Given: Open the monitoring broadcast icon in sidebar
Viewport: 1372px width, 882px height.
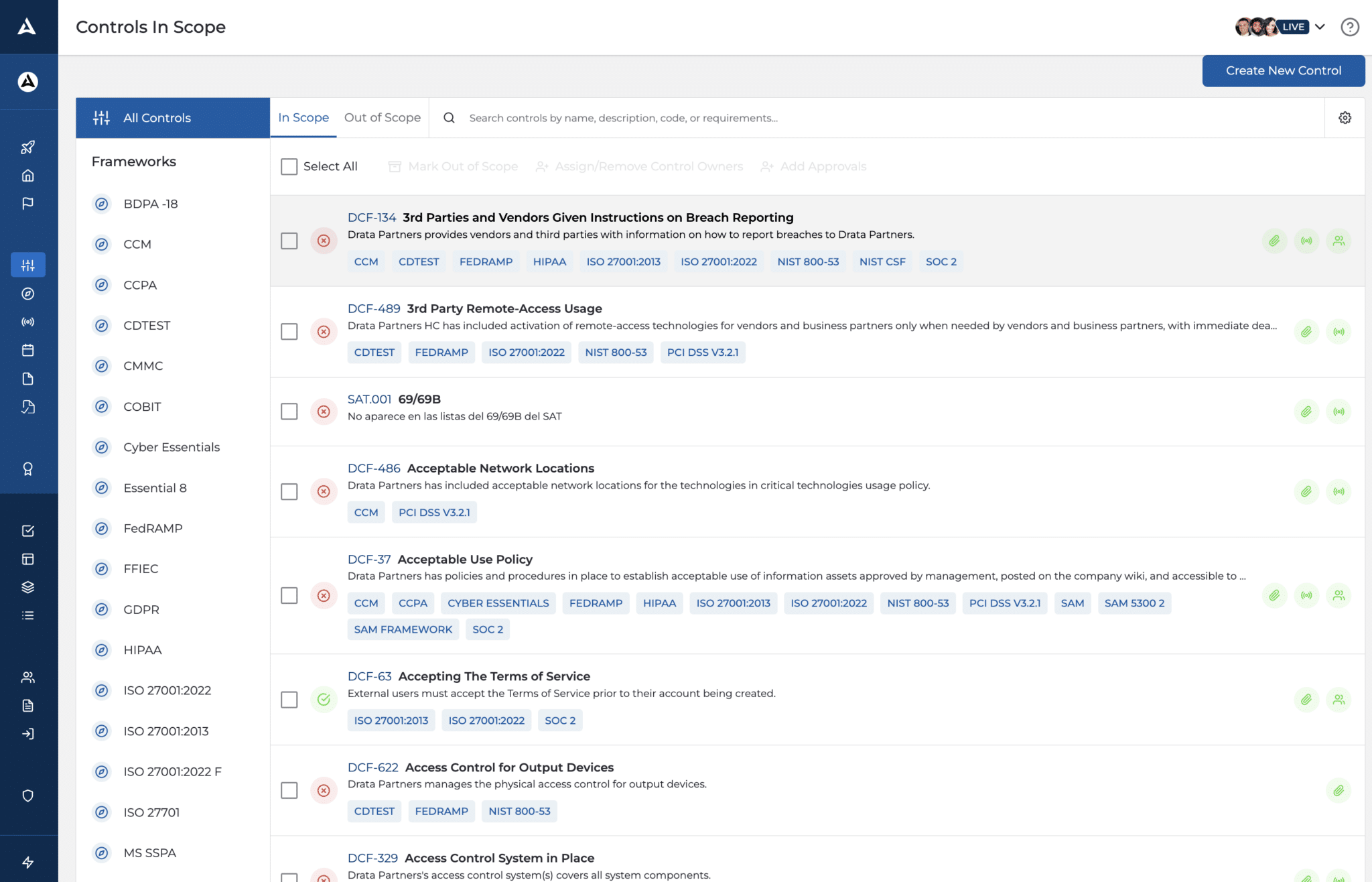Looking at the screenshot, I should pyautogui.click(x=27, y=322).
